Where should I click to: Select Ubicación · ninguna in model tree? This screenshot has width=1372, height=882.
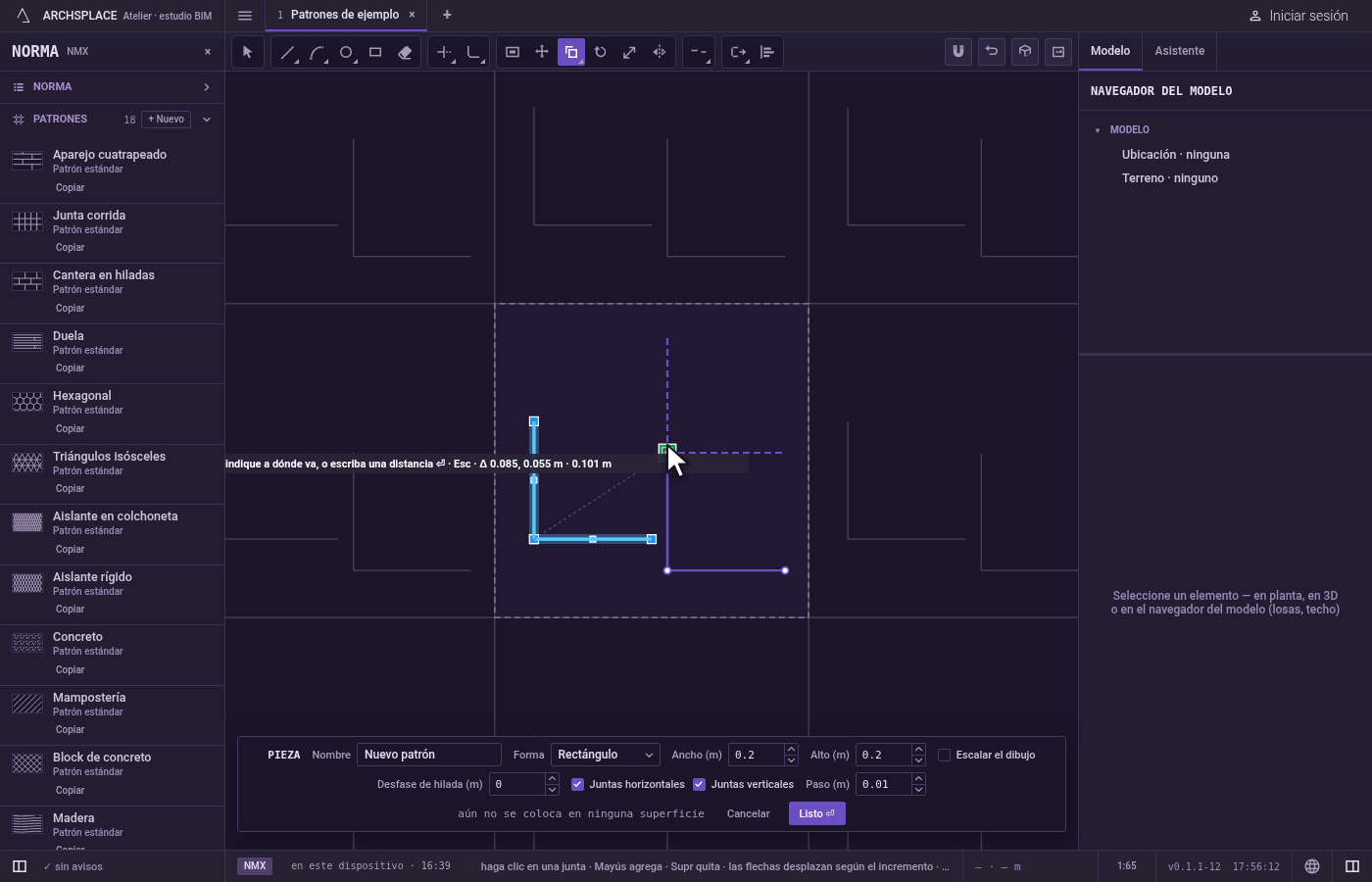pos(1175,155)
